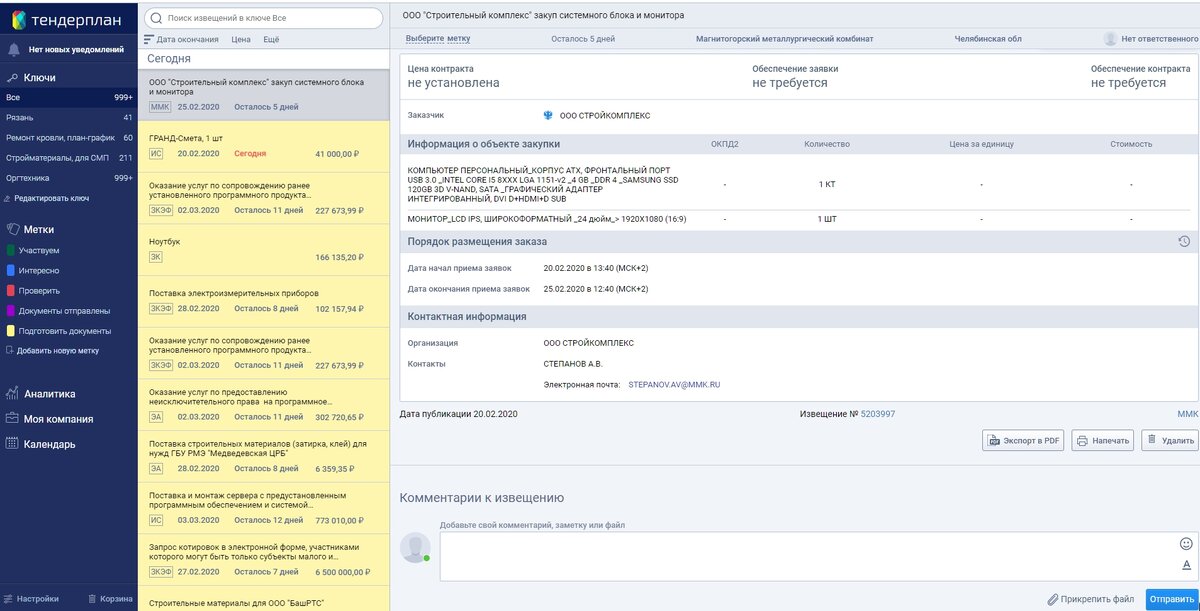
Task: Open Оказание услуг по предоставлению неисключительного права tender
Action: click(x=264, y=404)
